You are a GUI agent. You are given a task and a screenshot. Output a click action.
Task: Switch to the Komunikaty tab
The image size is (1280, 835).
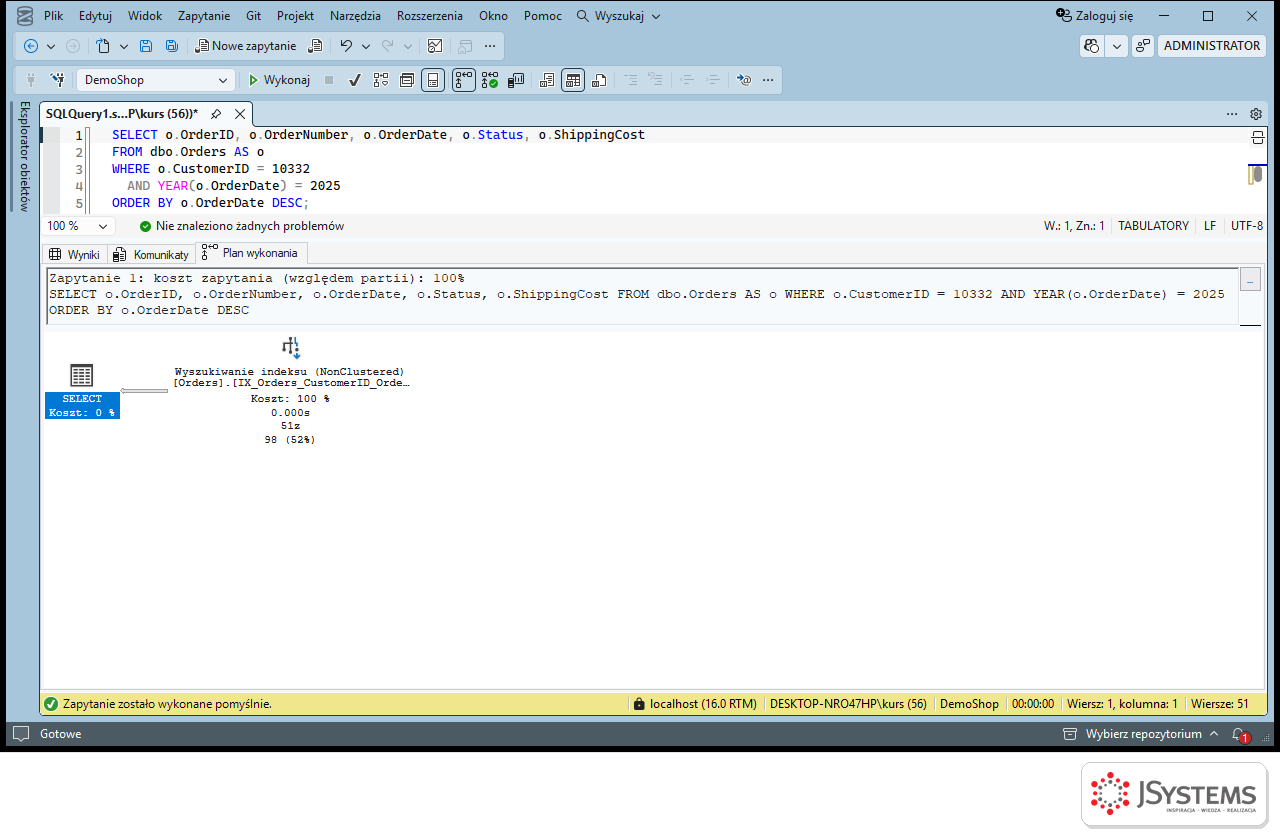(152, 254)
